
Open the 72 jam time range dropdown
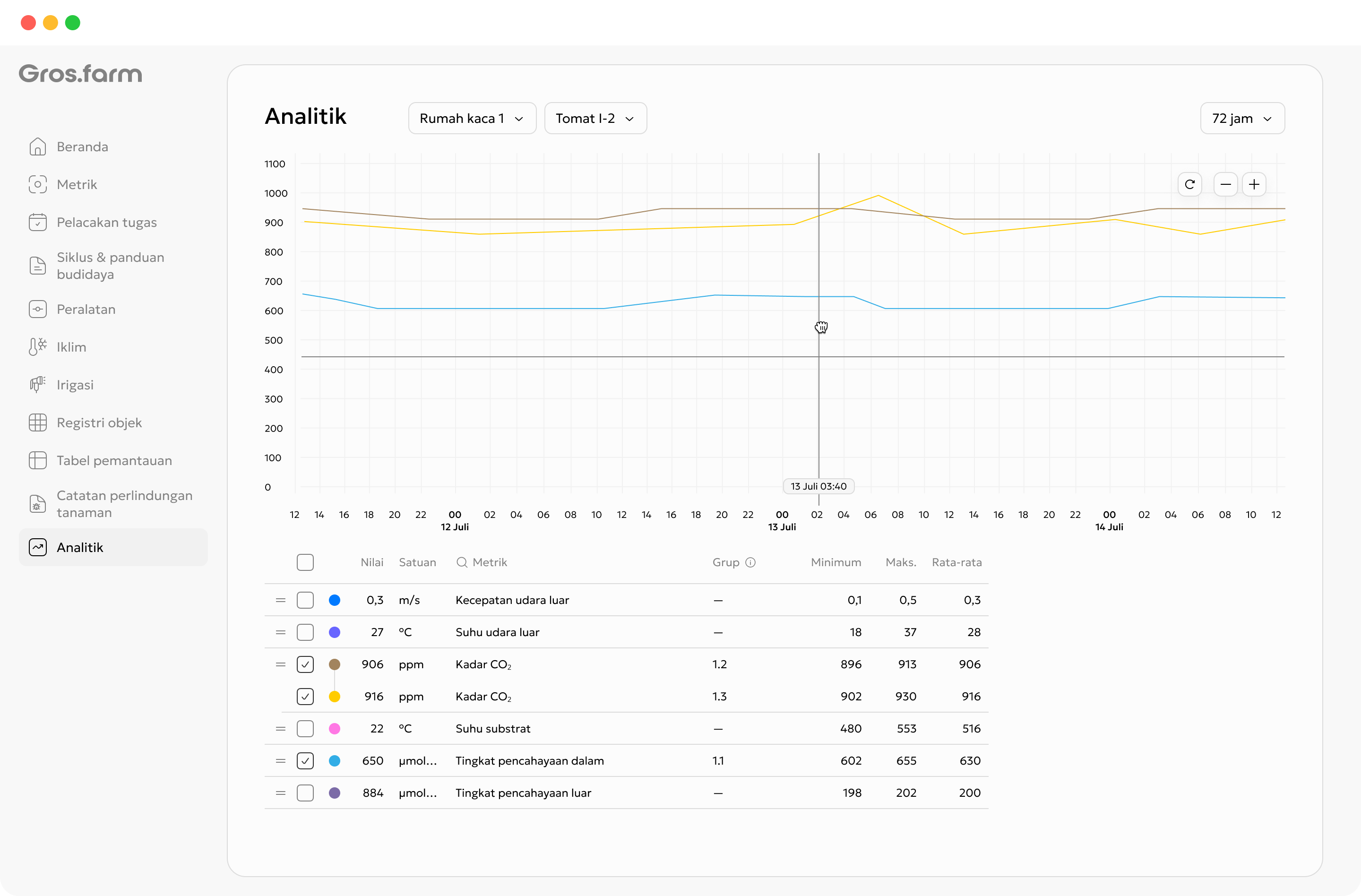coord(1242,118)
